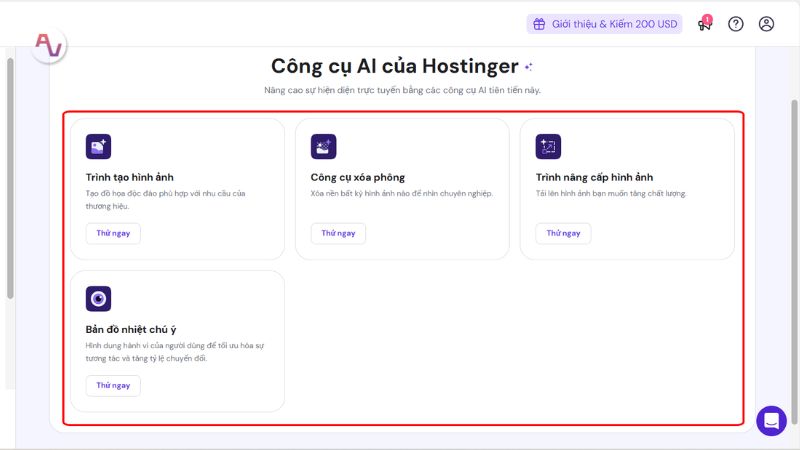Click the AV logo in top-left corner
The height and width of the screenshot is (450, 800).
click(x=49, y=45)
